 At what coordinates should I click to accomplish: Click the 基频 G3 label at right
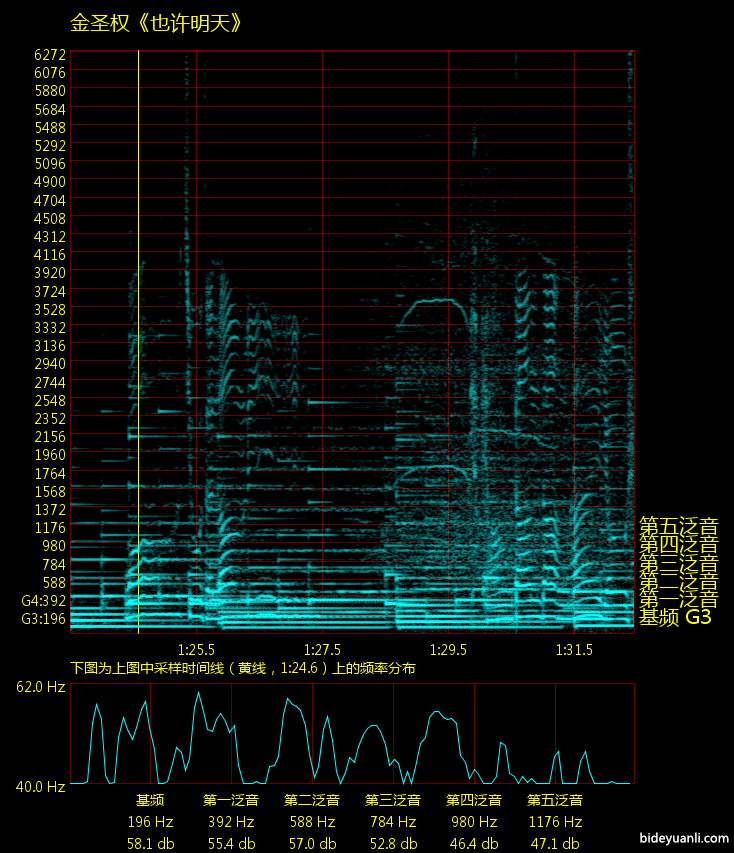tap(675, 617)
